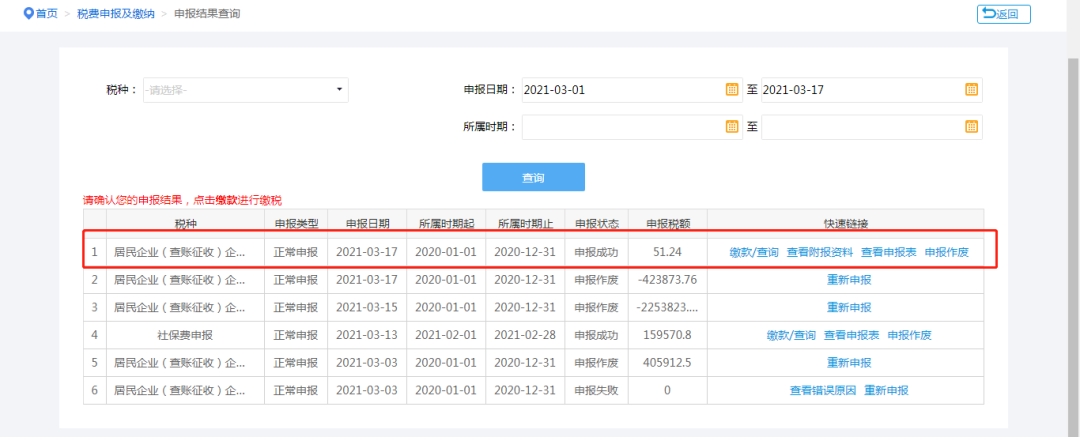Click the amount 159570.8
The width and height of the screenshot is (1080, 437).
(x=667, y=336)
